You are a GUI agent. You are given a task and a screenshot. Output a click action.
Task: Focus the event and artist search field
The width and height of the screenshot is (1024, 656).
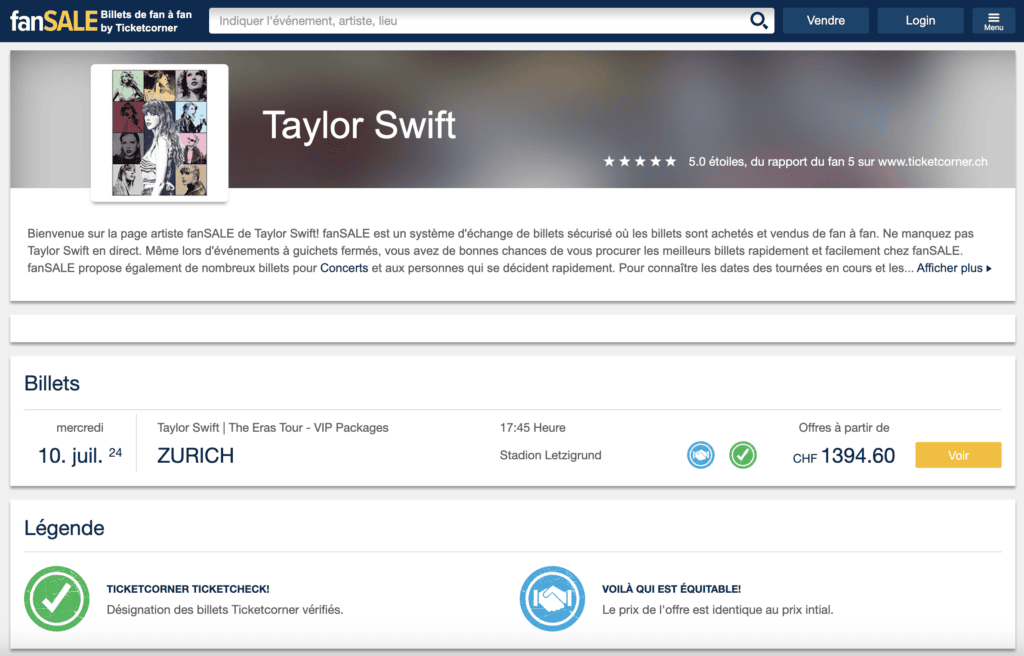(x=480, y=21)
